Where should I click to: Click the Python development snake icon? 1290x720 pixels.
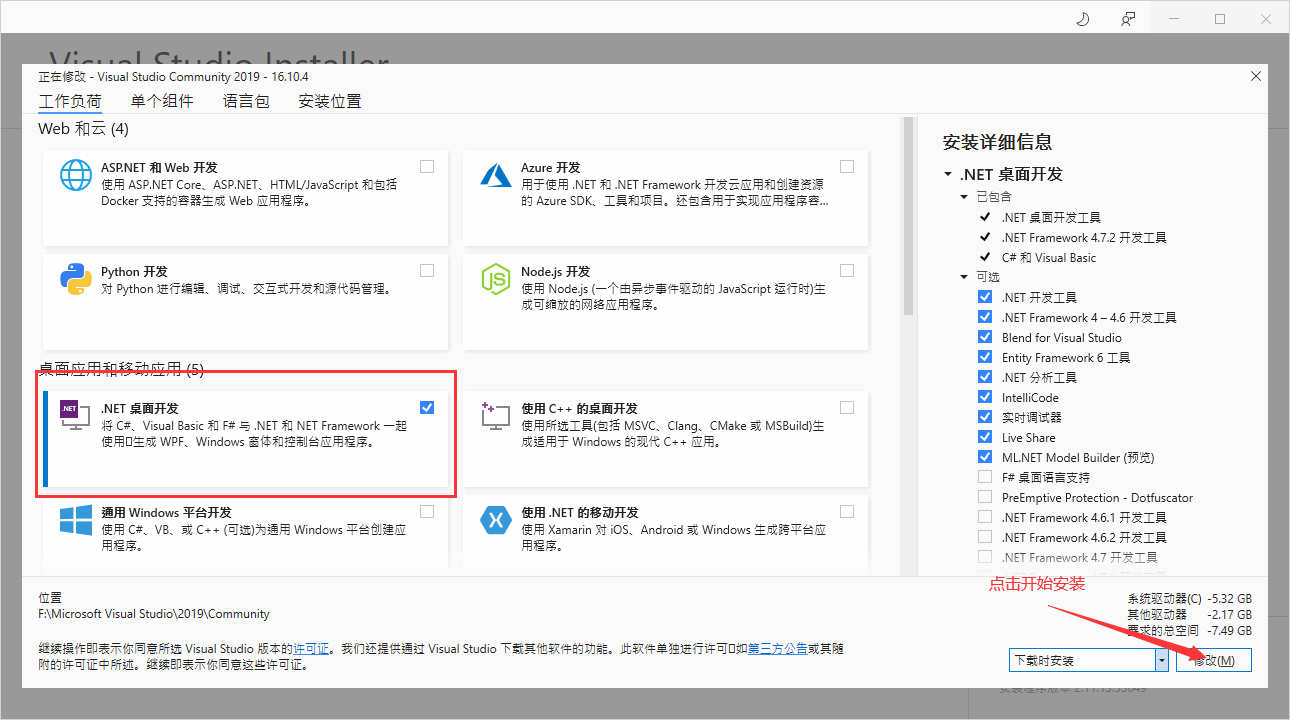76,279
